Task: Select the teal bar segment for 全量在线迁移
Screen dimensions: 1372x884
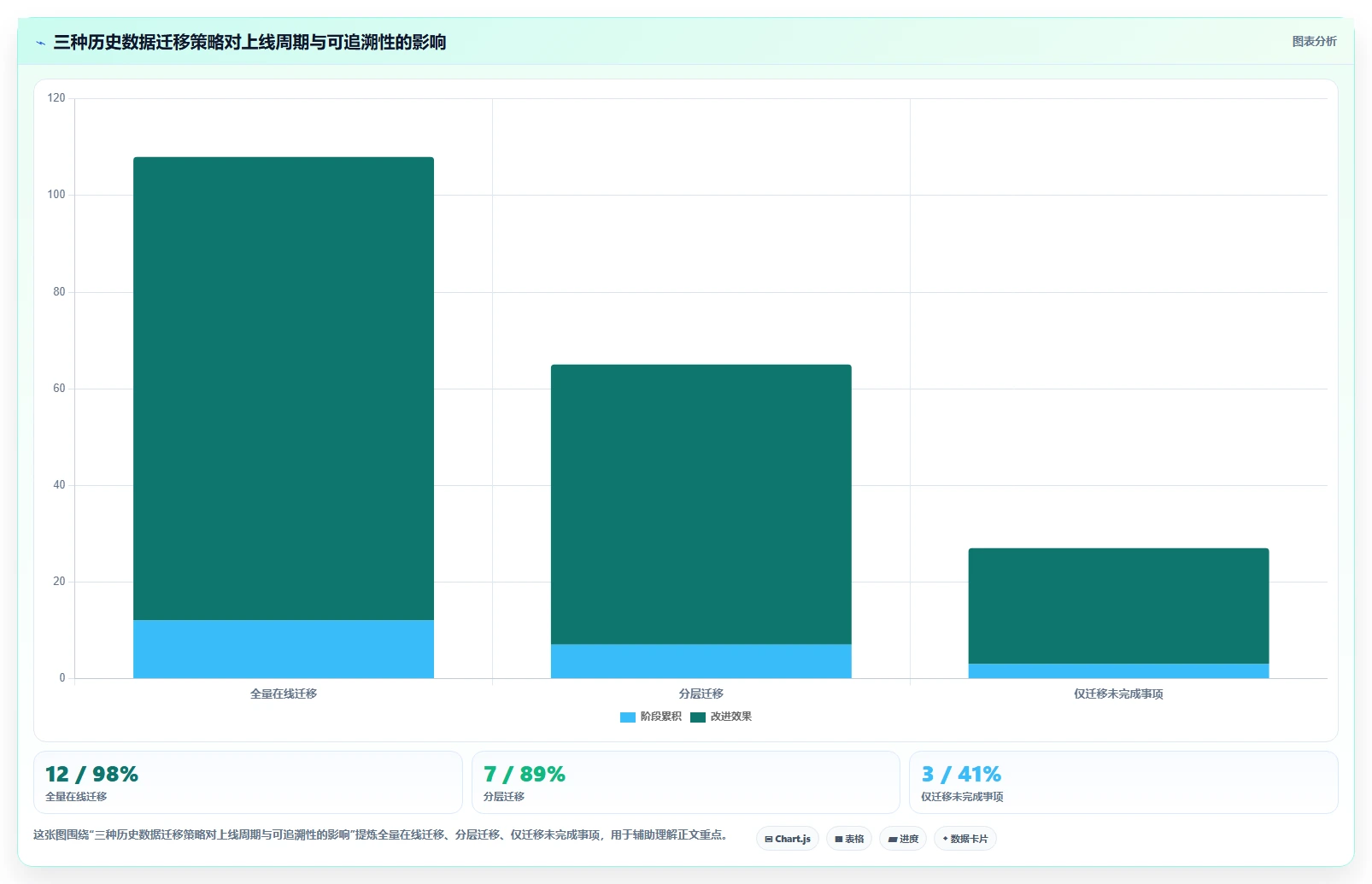Action: (284, 389)
